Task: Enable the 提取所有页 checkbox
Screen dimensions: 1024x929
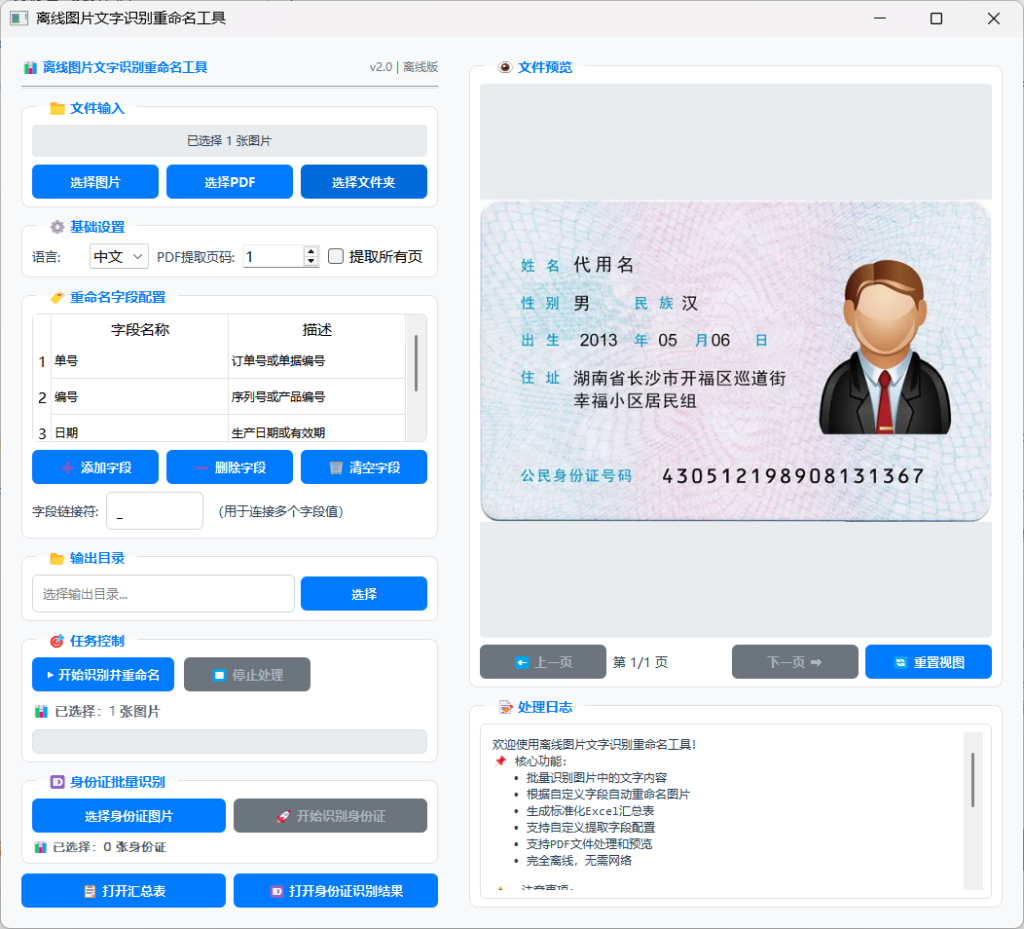Action: pyautogui.click(x=336, y=256)
